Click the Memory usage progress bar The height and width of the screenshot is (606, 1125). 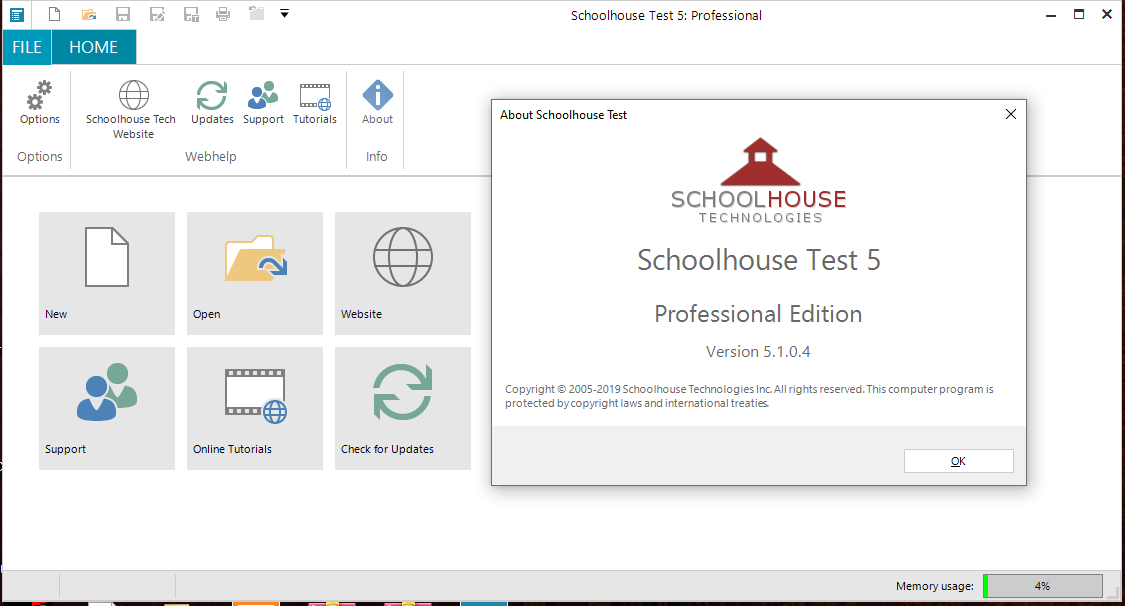(x=1042, y=586)
